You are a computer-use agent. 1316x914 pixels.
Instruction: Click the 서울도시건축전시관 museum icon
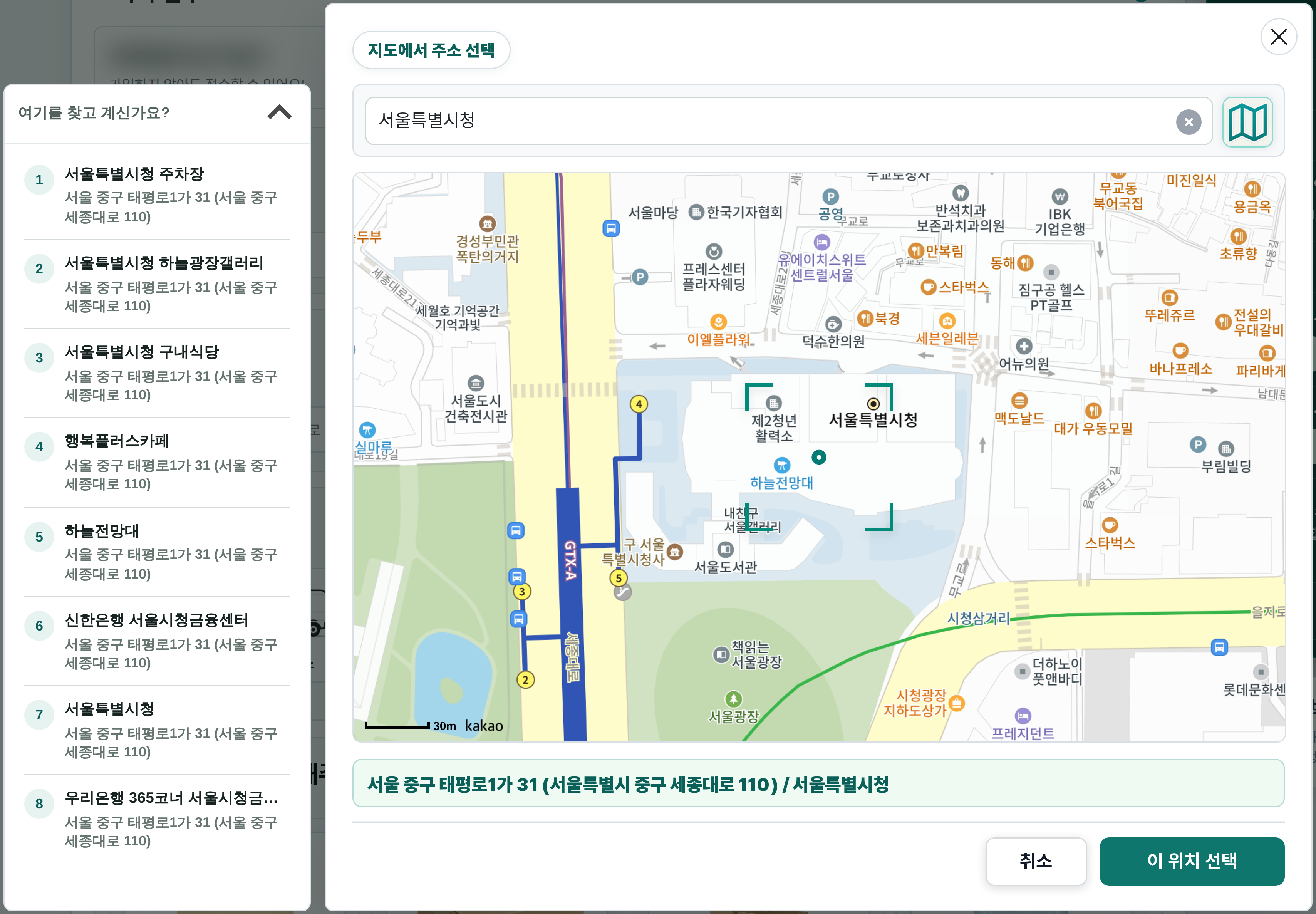click(x=475, y=382)
